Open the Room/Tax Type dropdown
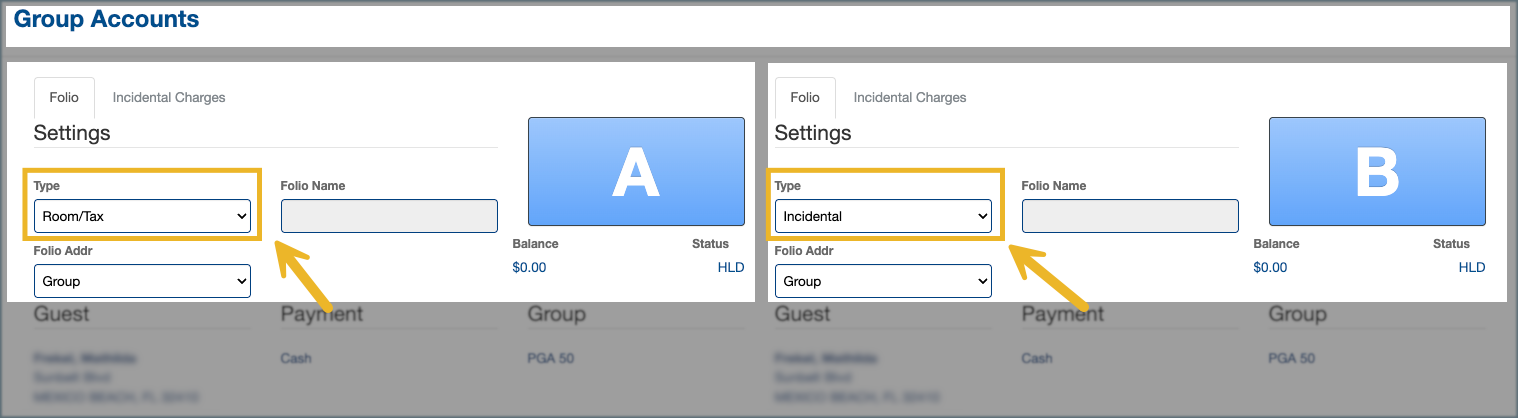This screenshot has height=418, width=1518. pyautogui.click(x=142, y=216)
